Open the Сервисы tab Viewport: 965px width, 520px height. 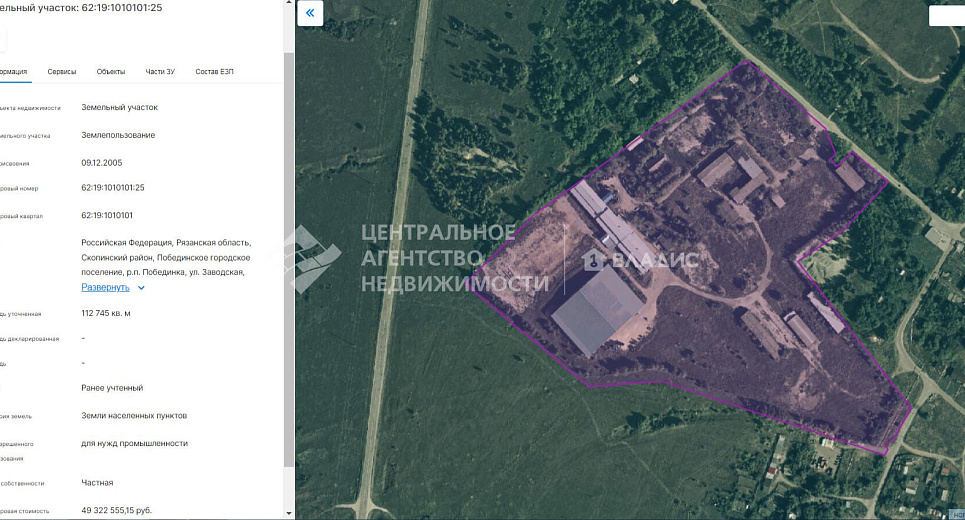62,72
